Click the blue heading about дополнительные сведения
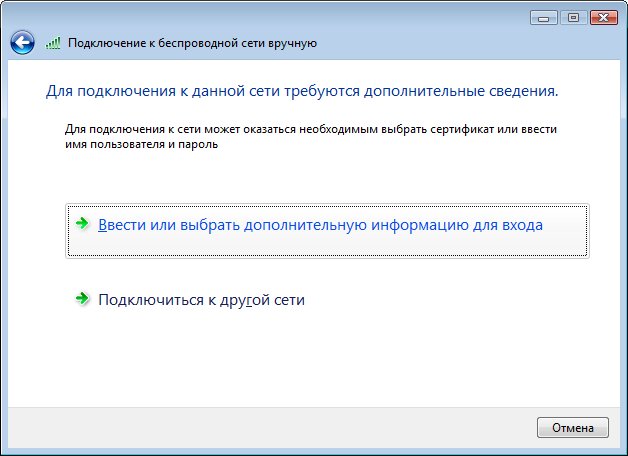628x456 pixels. click(302, 91)
